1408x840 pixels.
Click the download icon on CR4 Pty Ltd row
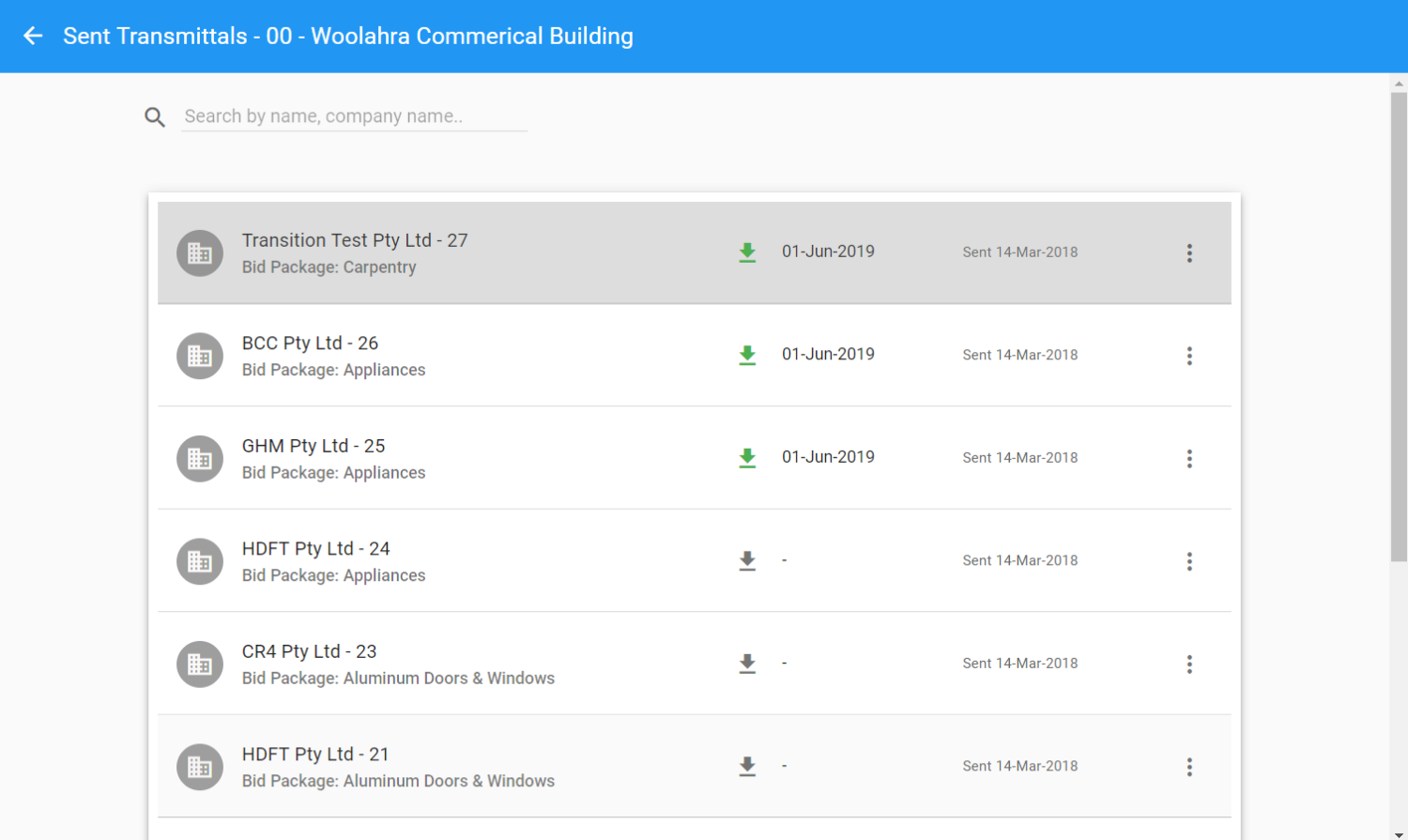[x=747, y=664]
